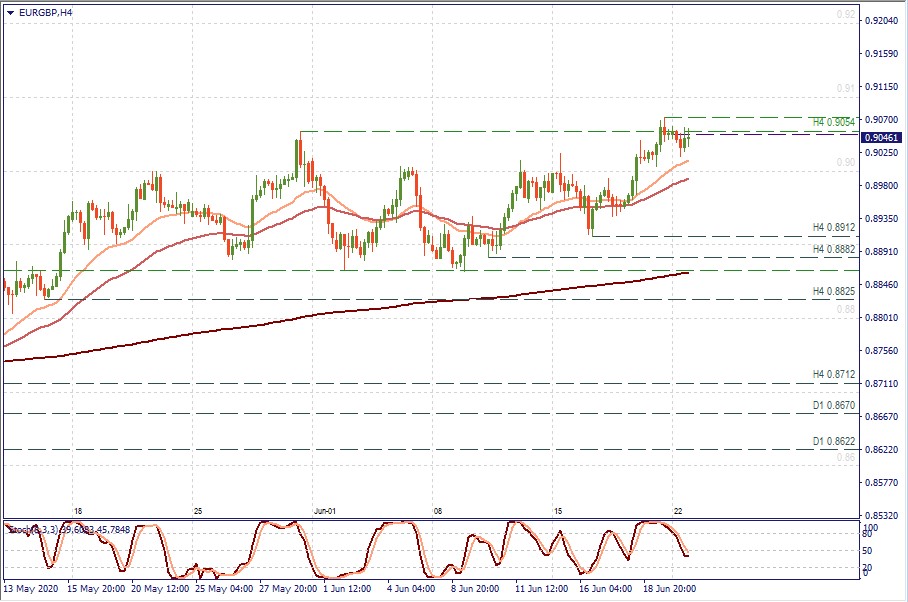
Task: Click the H4 0.8712 level label
Action: click(x=834, y=375)
